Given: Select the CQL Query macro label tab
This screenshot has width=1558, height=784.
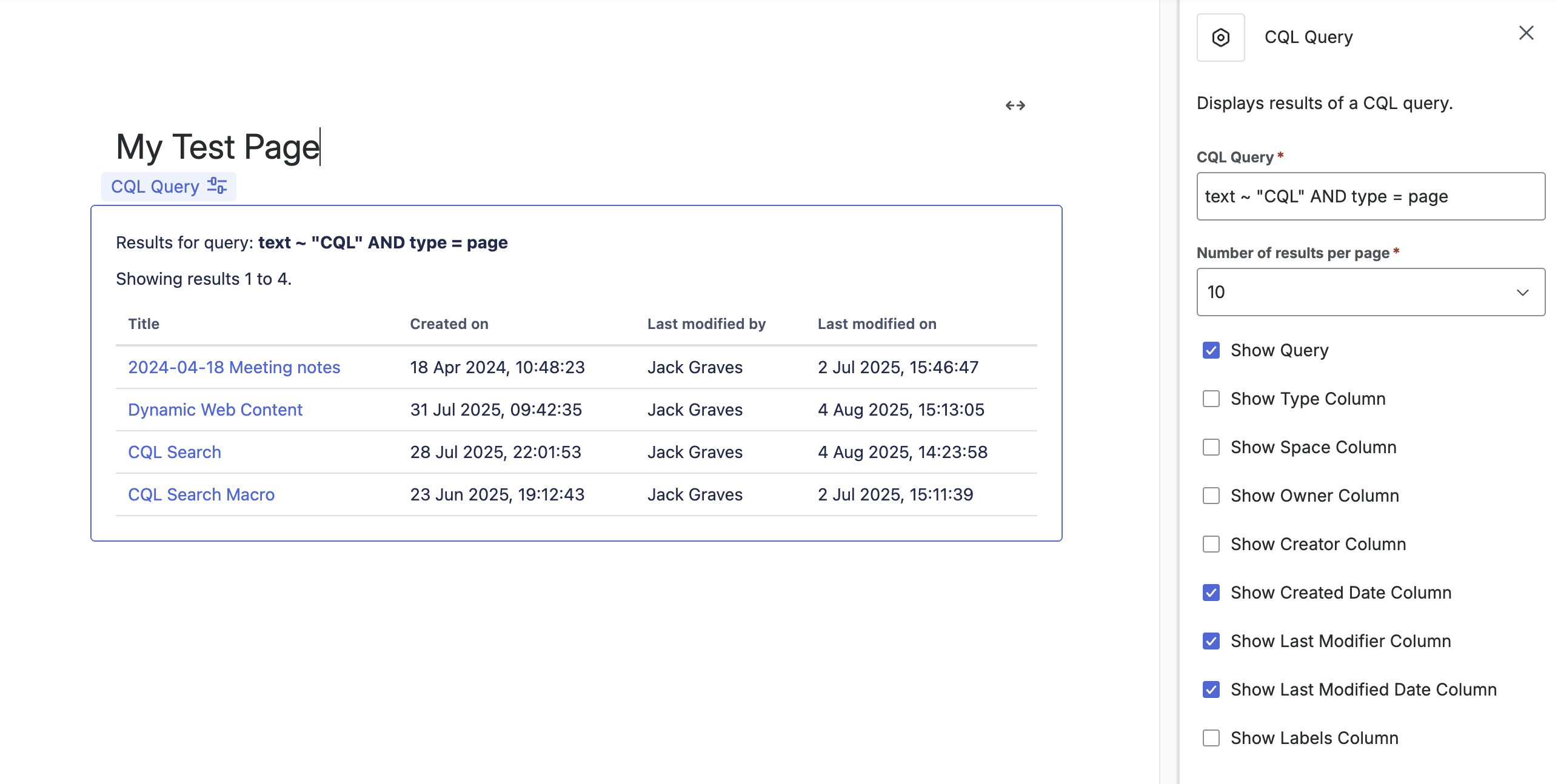Looking at the screenshot, I should pos(155,187).
